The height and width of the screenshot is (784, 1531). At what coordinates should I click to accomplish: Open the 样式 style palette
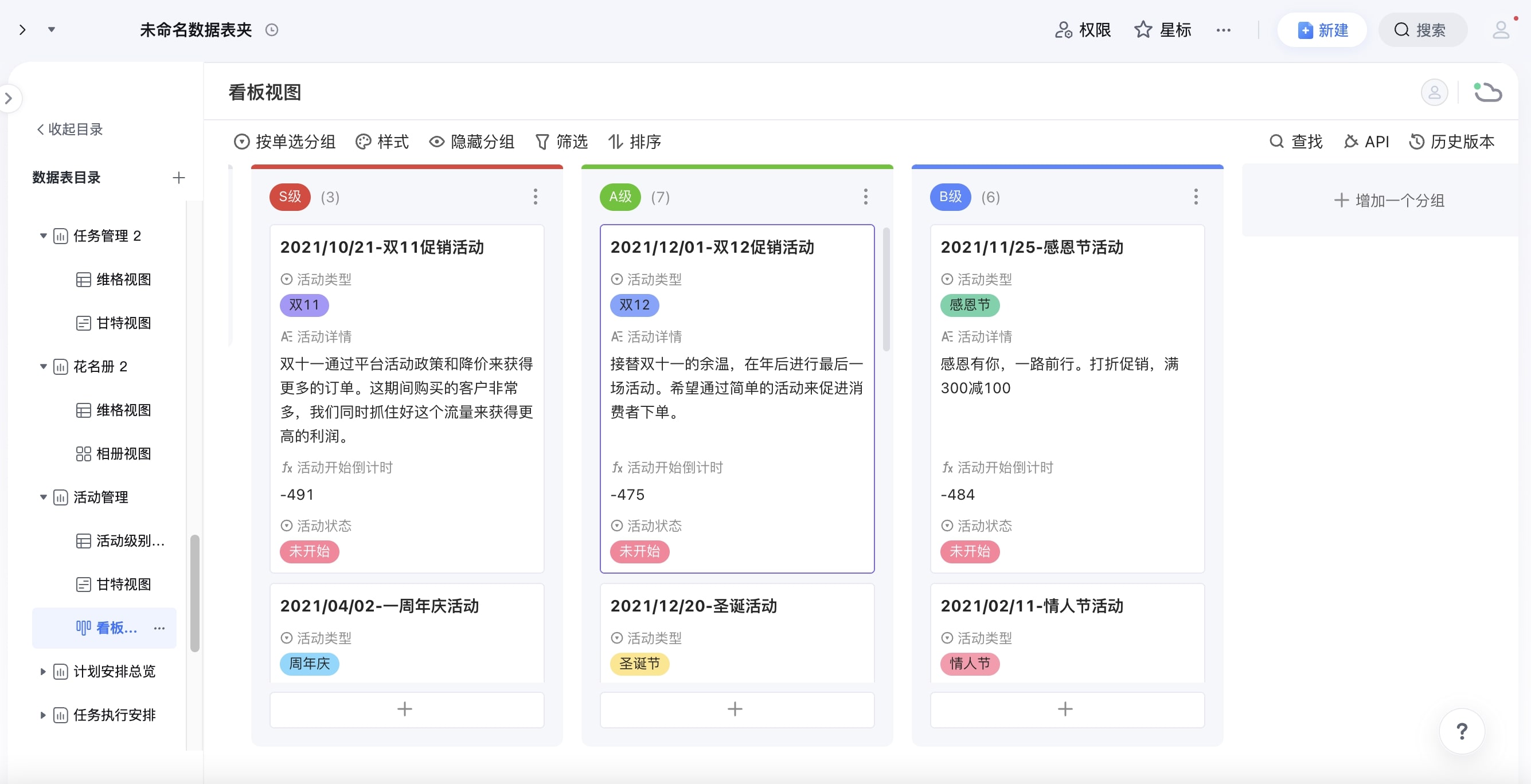pos(382,142)
